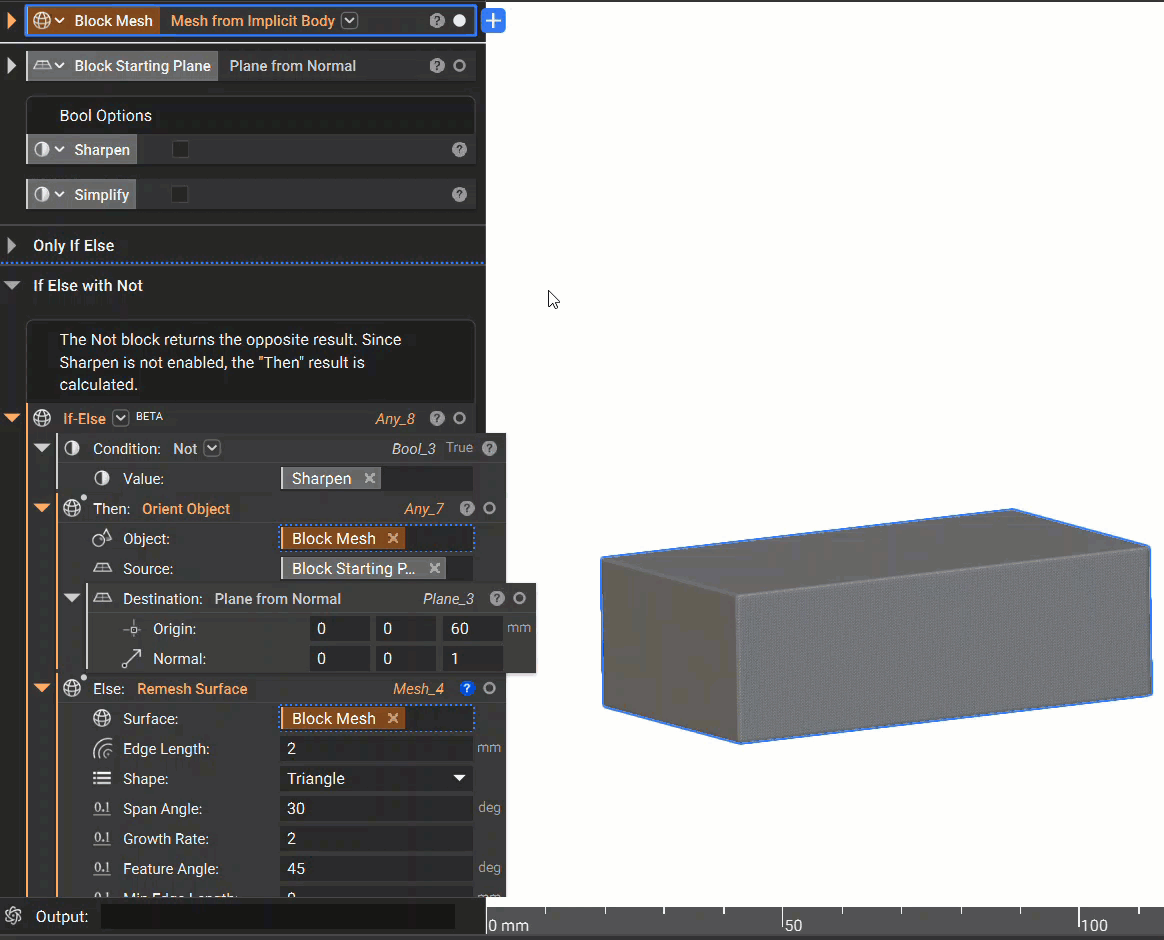Toggle visibility circle of Orient Object

[489, 508]
